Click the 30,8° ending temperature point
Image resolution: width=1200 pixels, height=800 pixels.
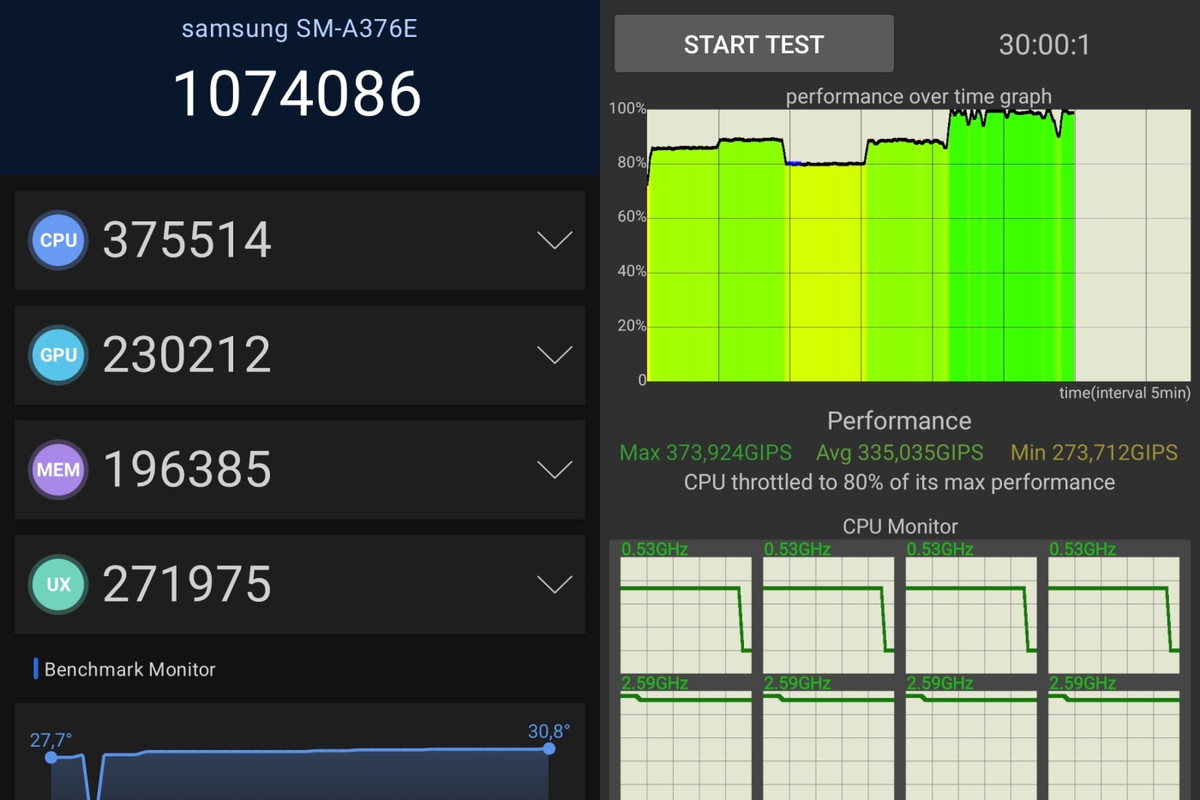point(549,748)
